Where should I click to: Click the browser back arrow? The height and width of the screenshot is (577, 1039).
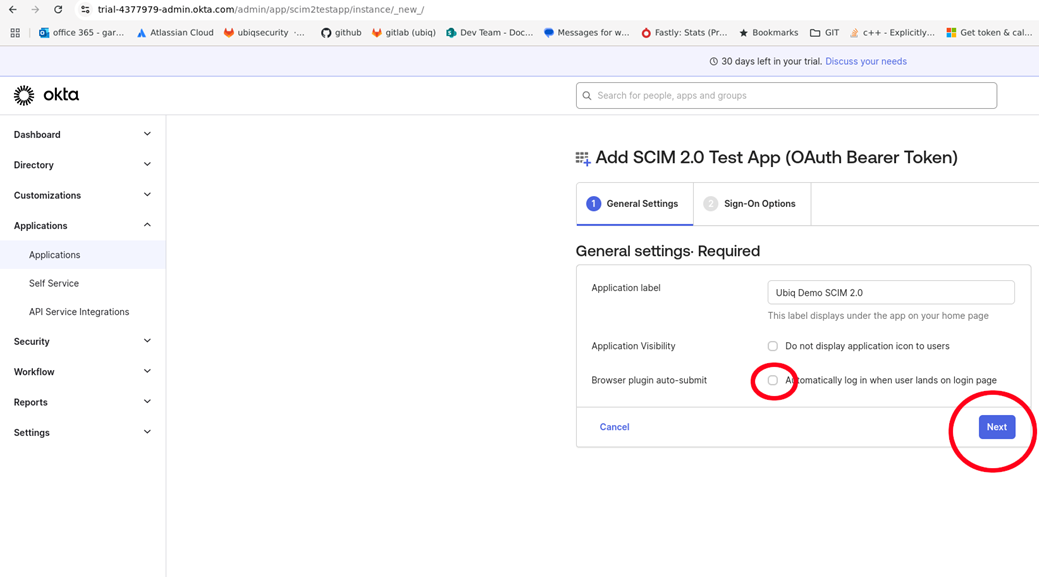(x=13, y=9)
